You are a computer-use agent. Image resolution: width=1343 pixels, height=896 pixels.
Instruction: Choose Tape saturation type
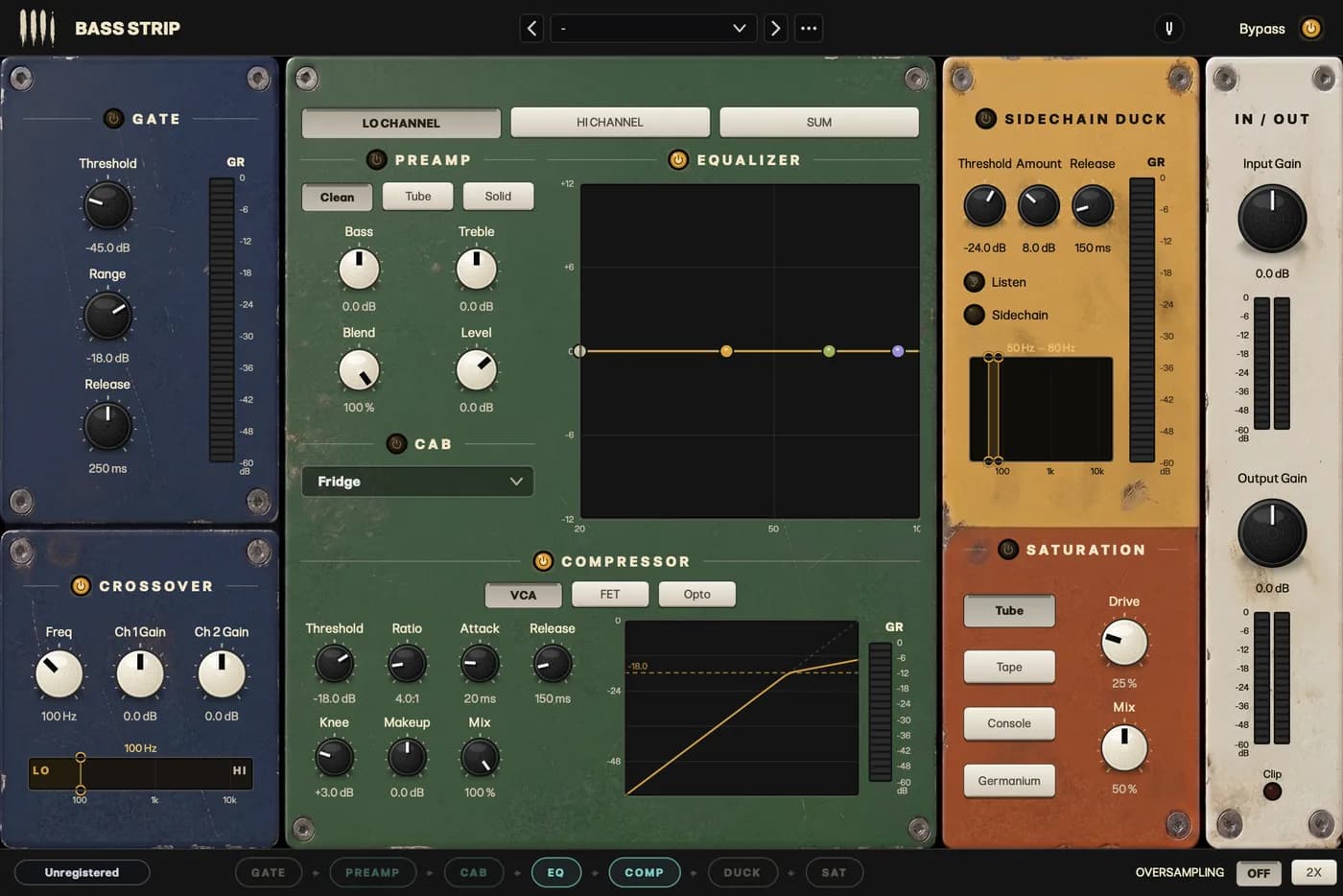coord(1009,667)
